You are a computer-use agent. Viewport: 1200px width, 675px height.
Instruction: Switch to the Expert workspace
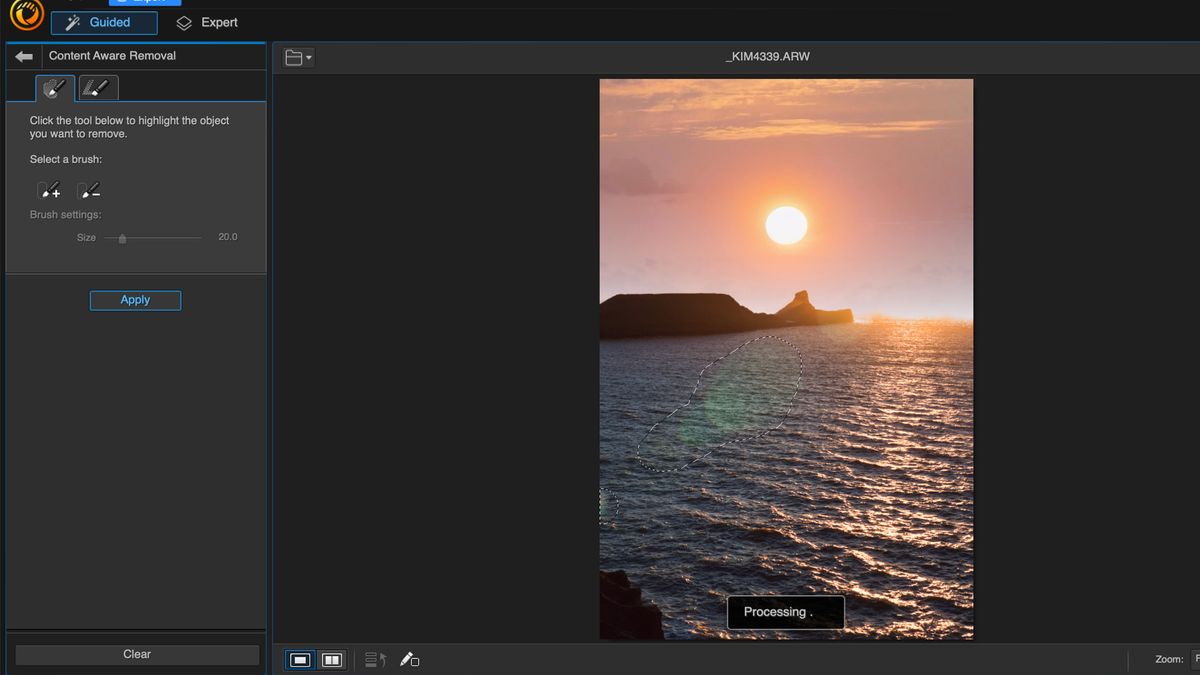[x=206, y=22]
